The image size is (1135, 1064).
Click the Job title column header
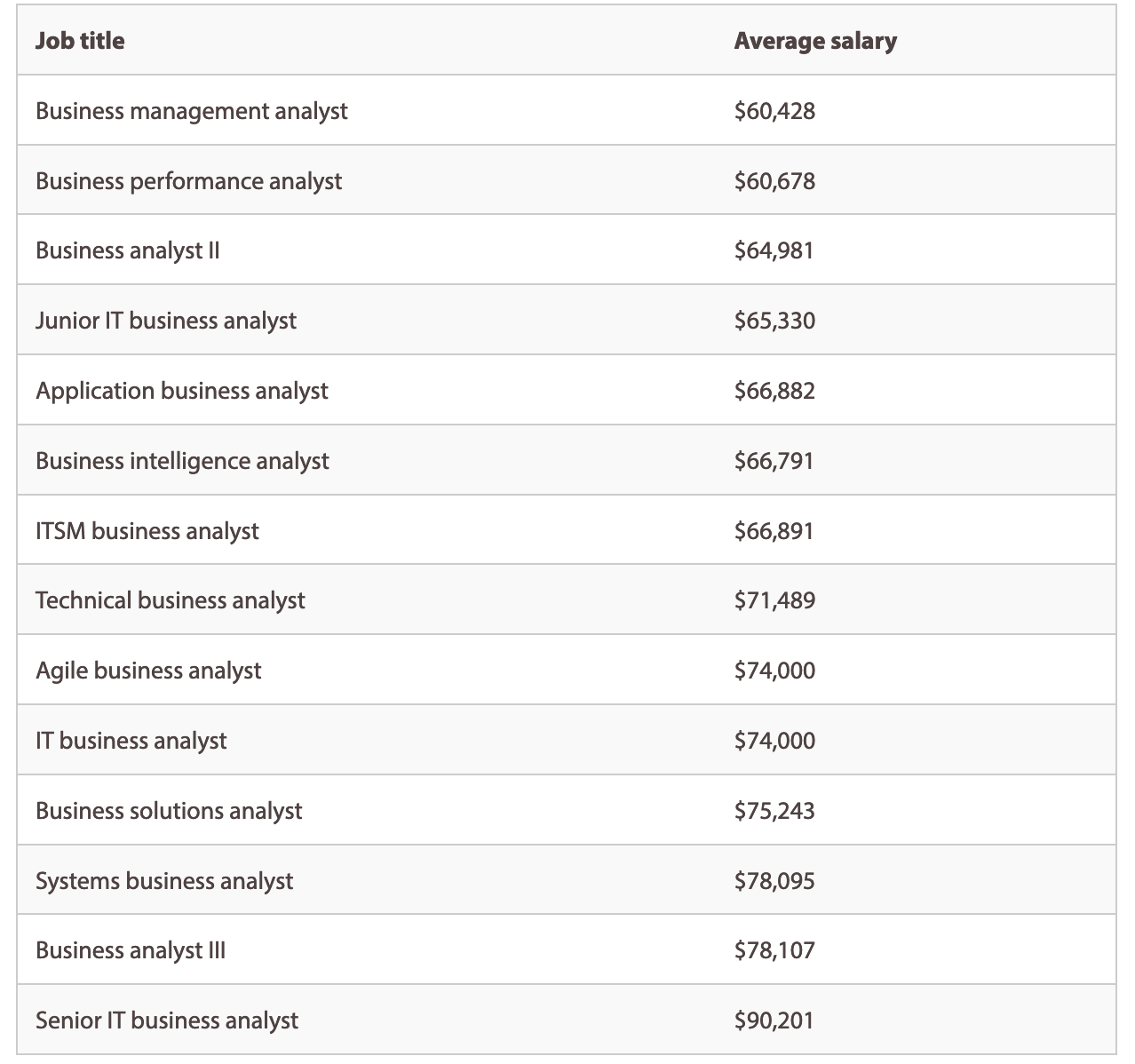click(x=80, y=40)
